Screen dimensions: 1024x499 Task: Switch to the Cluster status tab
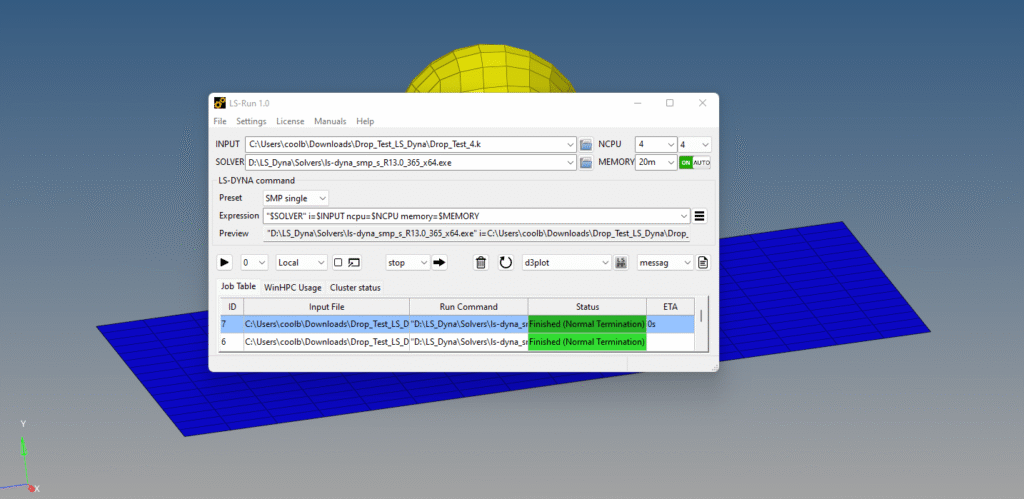click(355, 287)
